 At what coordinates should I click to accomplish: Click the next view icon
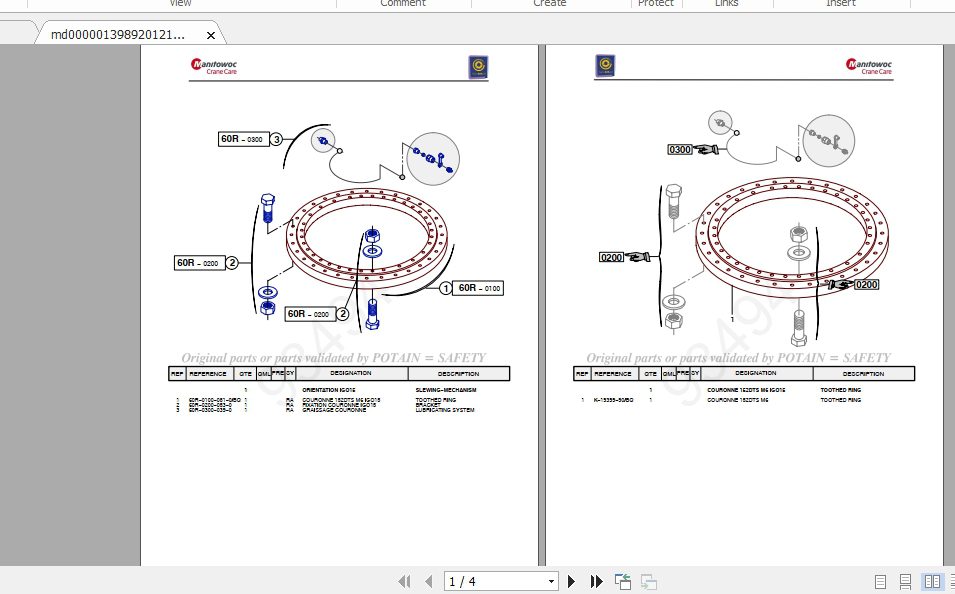click(x=648, y=581)
